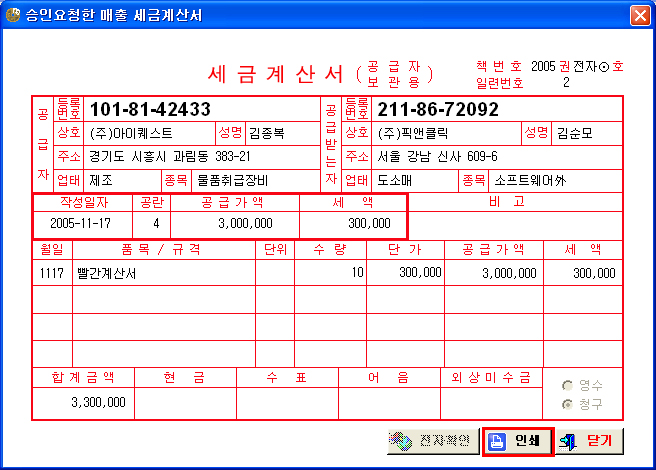The width and height of the screenshot is (656, 470).
Task: Click recipient item 소프트웨어外
Action: [530, 180]
